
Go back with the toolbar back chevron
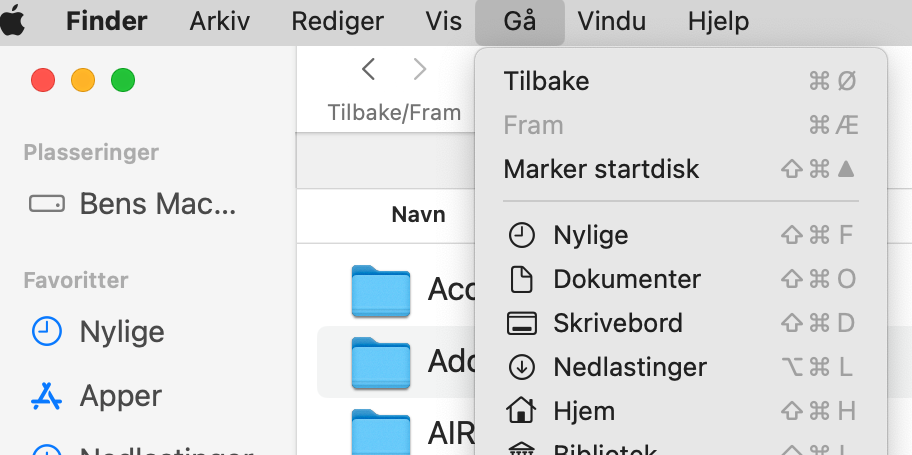[x=369, y=69]
